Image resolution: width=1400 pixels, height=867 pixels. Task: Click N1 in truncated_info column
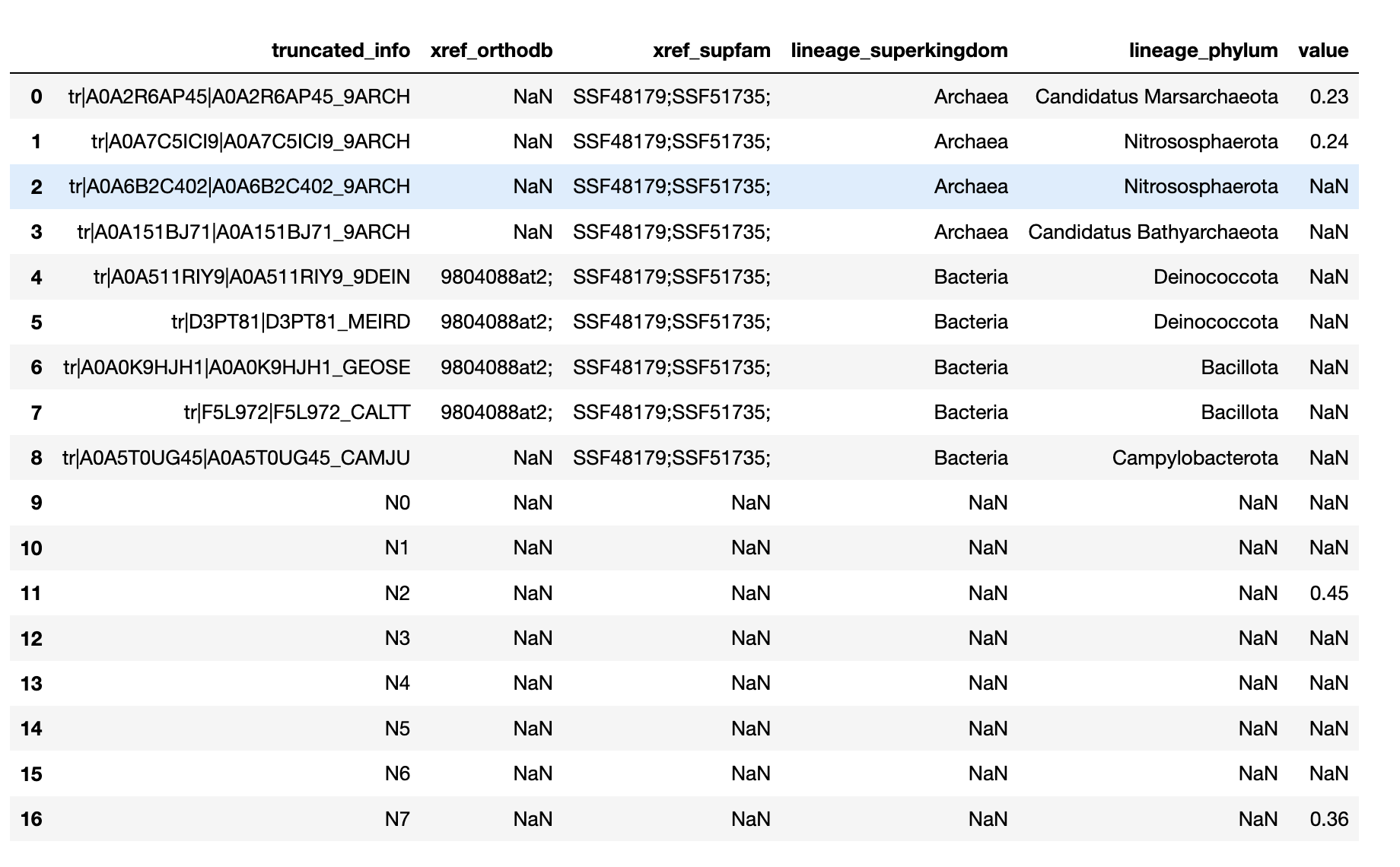[397, 548]
